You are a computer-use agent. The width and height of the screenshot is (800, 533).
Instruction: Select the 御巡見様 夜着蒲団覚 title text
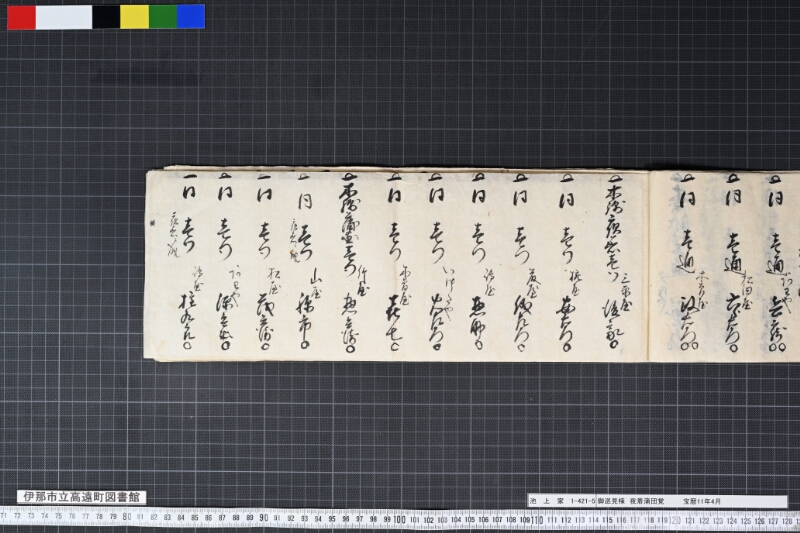click(631, 501)
